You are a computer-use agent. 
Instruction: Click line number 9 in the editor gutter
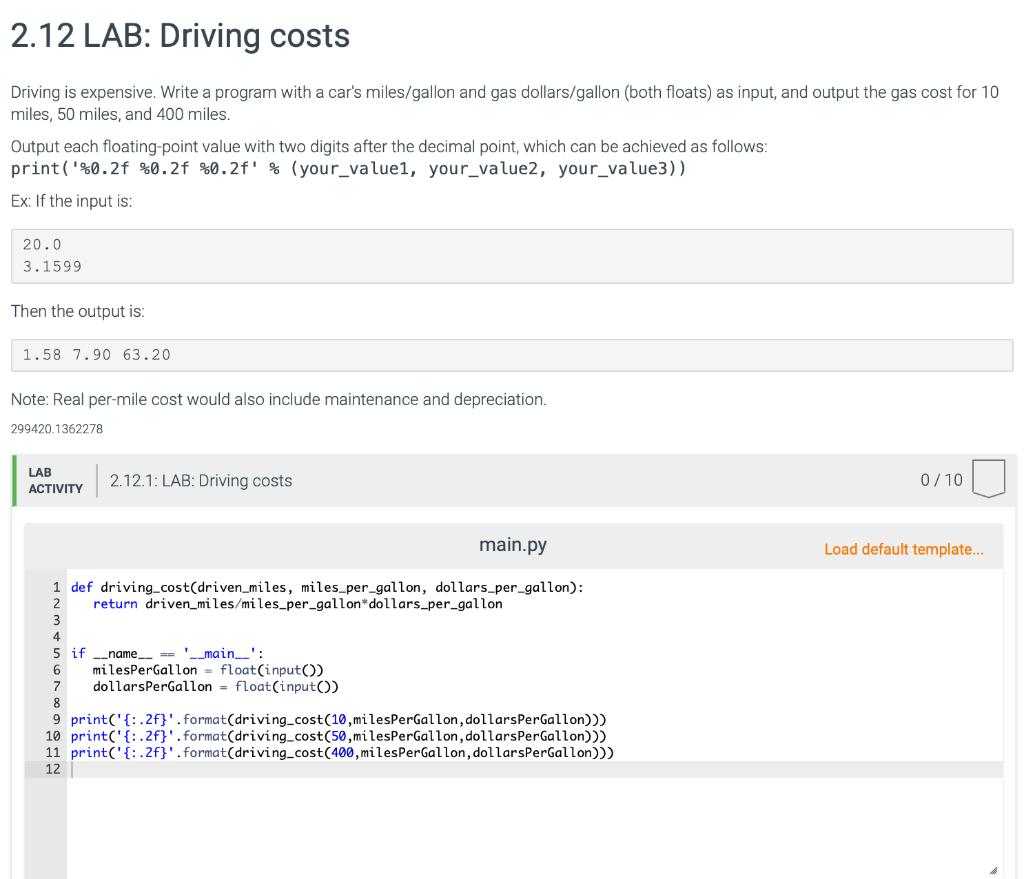(56, 719)
